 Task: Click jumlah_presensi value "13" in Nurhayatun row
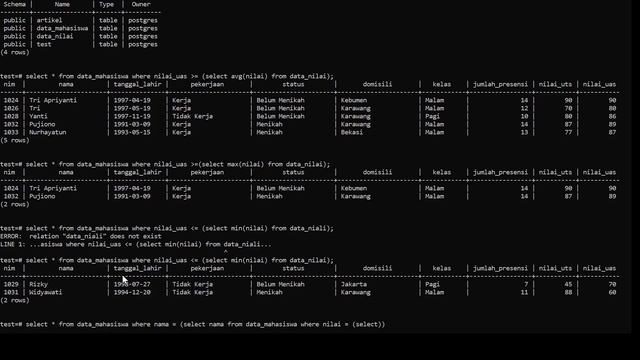pyautogui.click(x=524, y=132)
